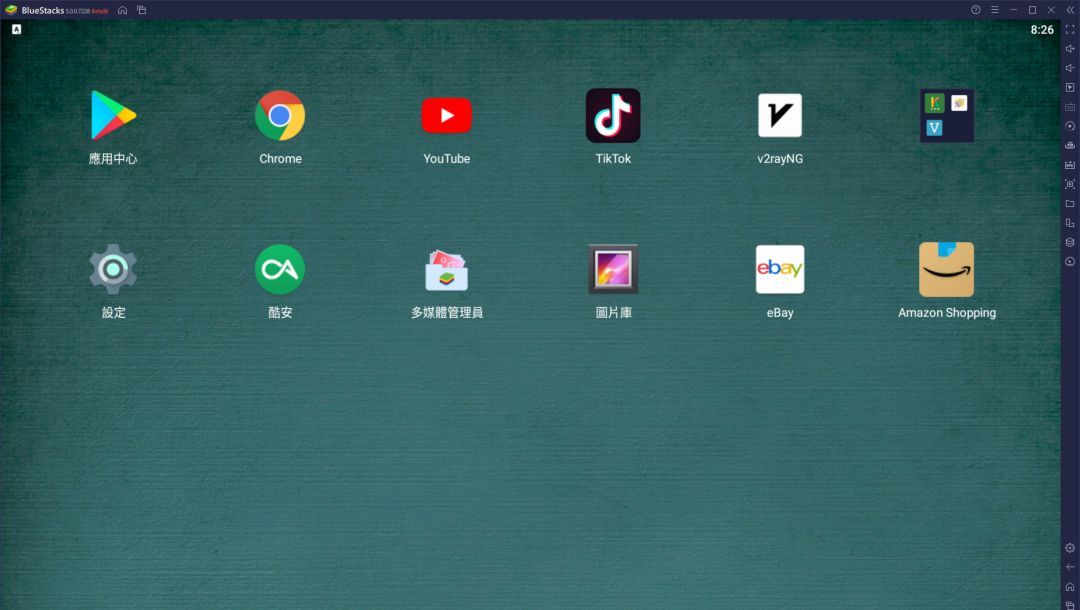Click the 'Chrome' label text
This screenshot has height=610, width=1080.
point(280,158)
